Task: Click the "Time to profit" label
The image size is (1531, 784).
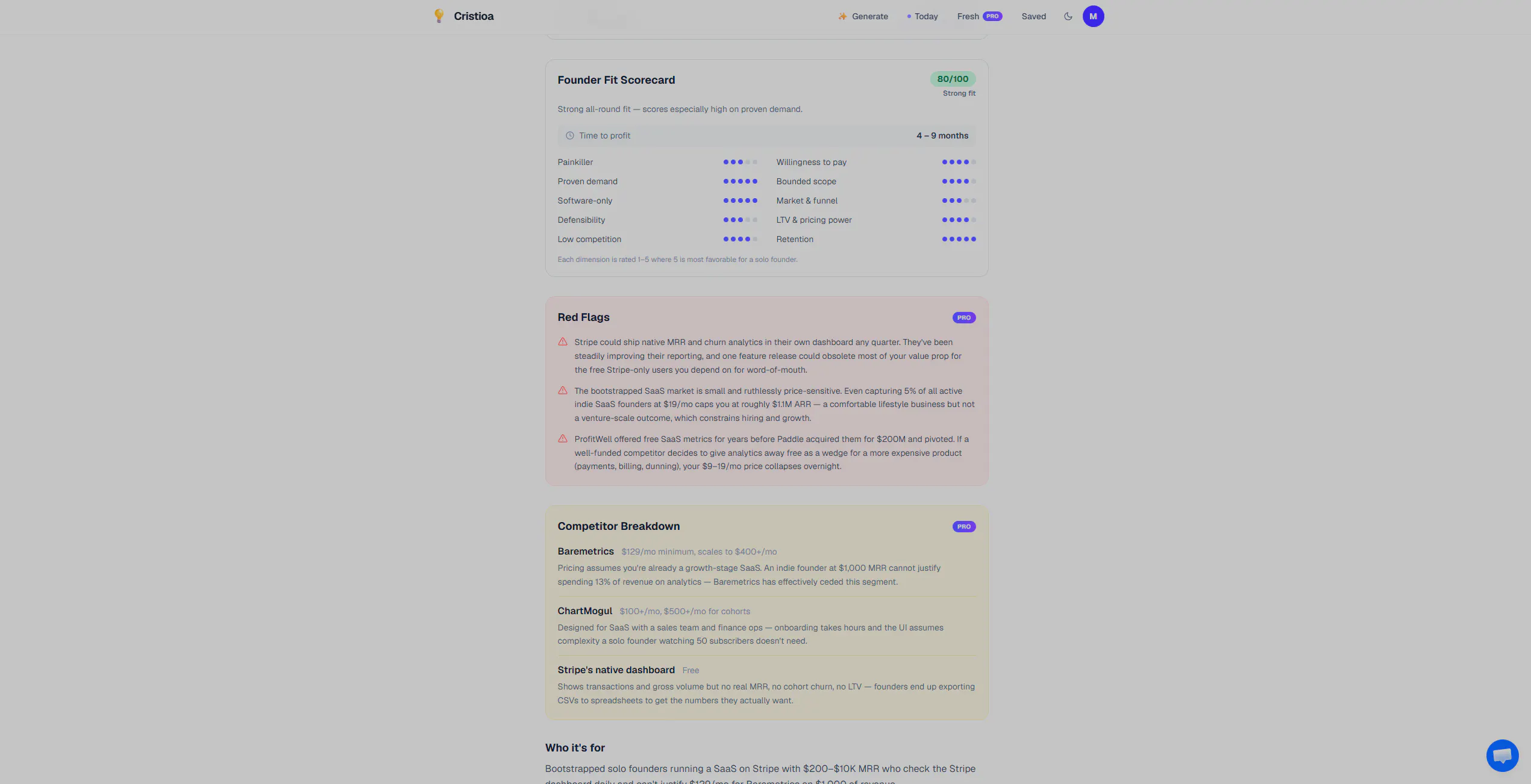Action: 605,135
